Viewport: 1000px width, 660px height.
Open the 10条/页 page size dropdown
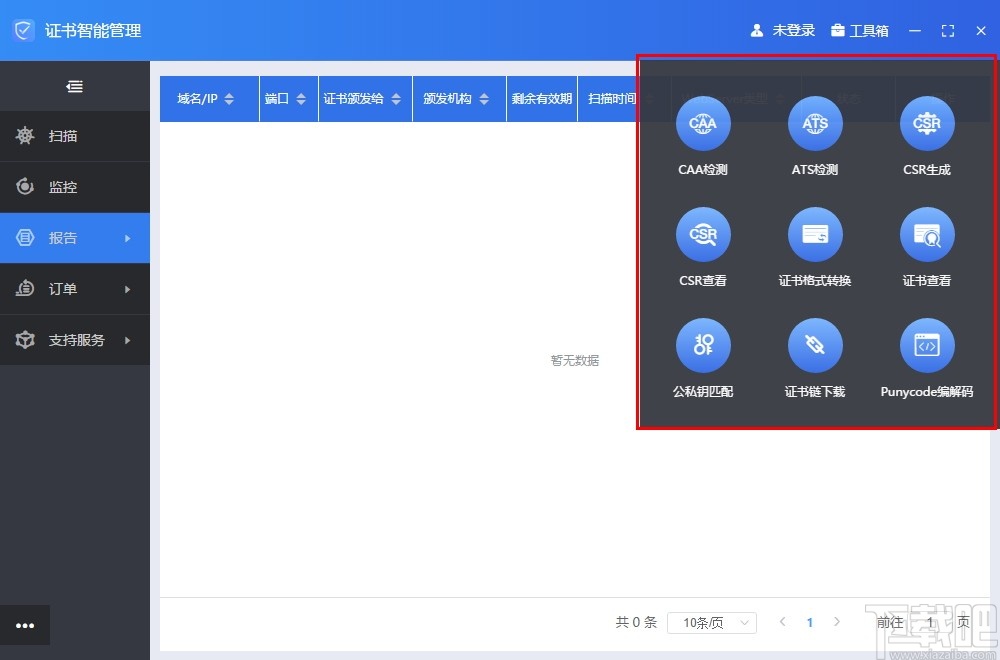pyautogui.click(x=711, y=622)
